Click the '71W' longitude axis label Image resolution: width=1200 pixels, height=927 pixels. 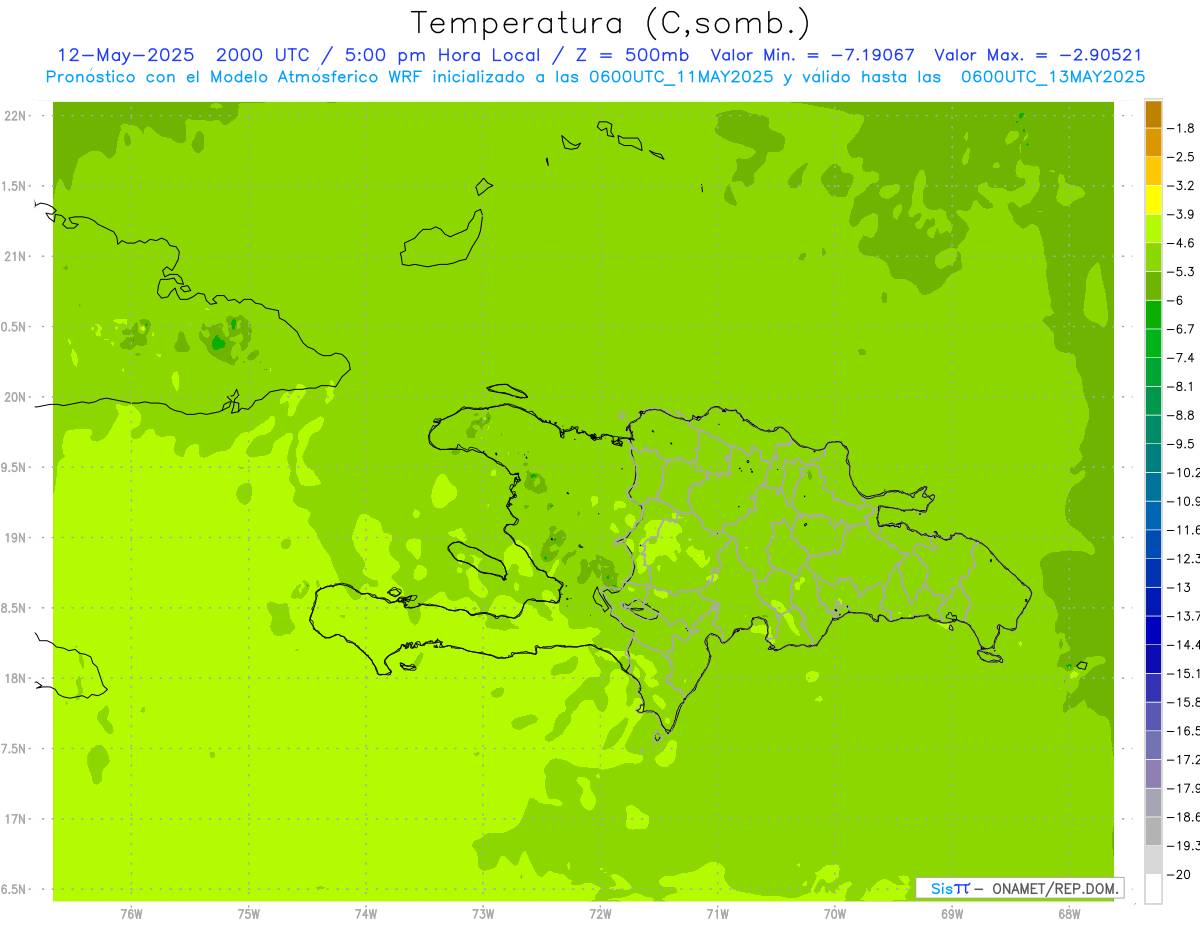[717, 914]
